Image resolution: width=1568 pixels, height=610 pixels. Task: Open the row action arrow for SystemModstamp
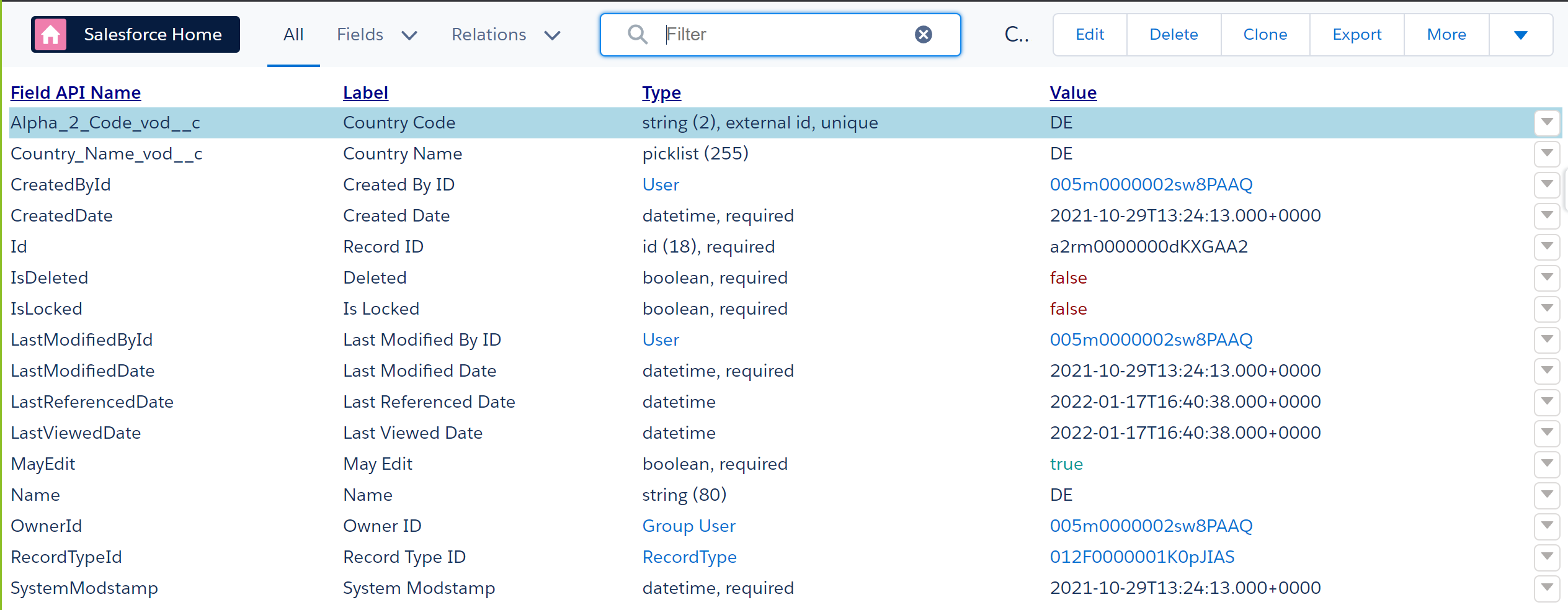[x=1546, y=588]
